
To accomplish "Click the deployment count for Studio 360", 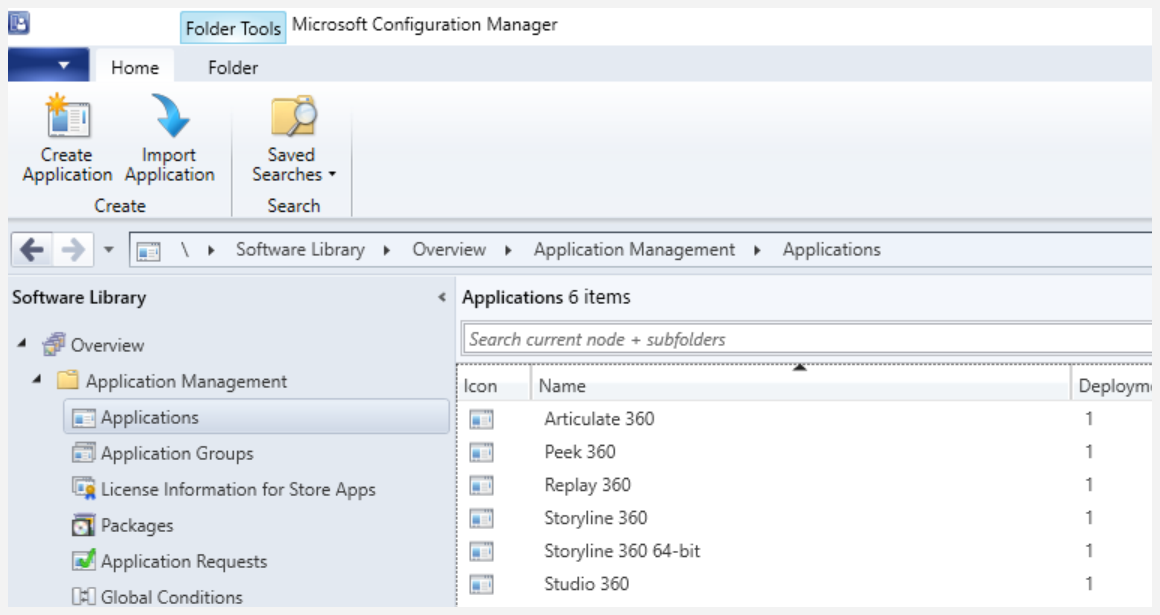I will pyautogui.click(x=1089, y=584).
